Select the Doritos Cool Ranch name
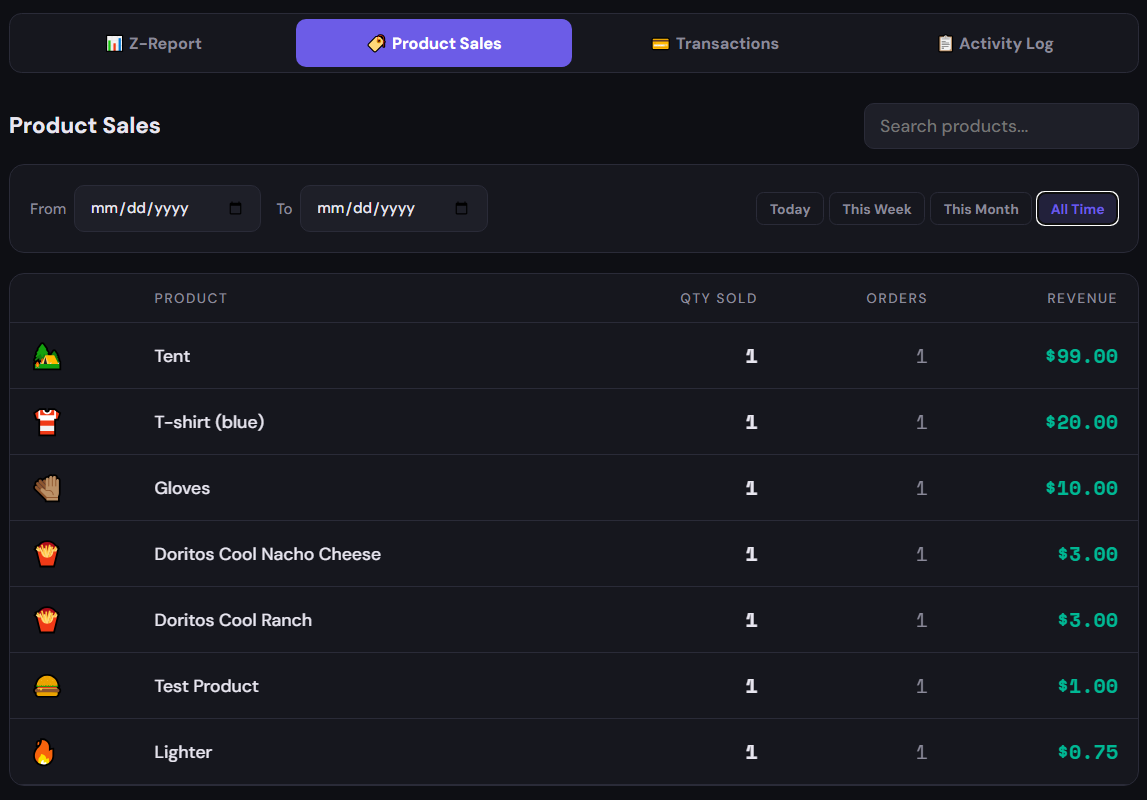 (233, 620)
